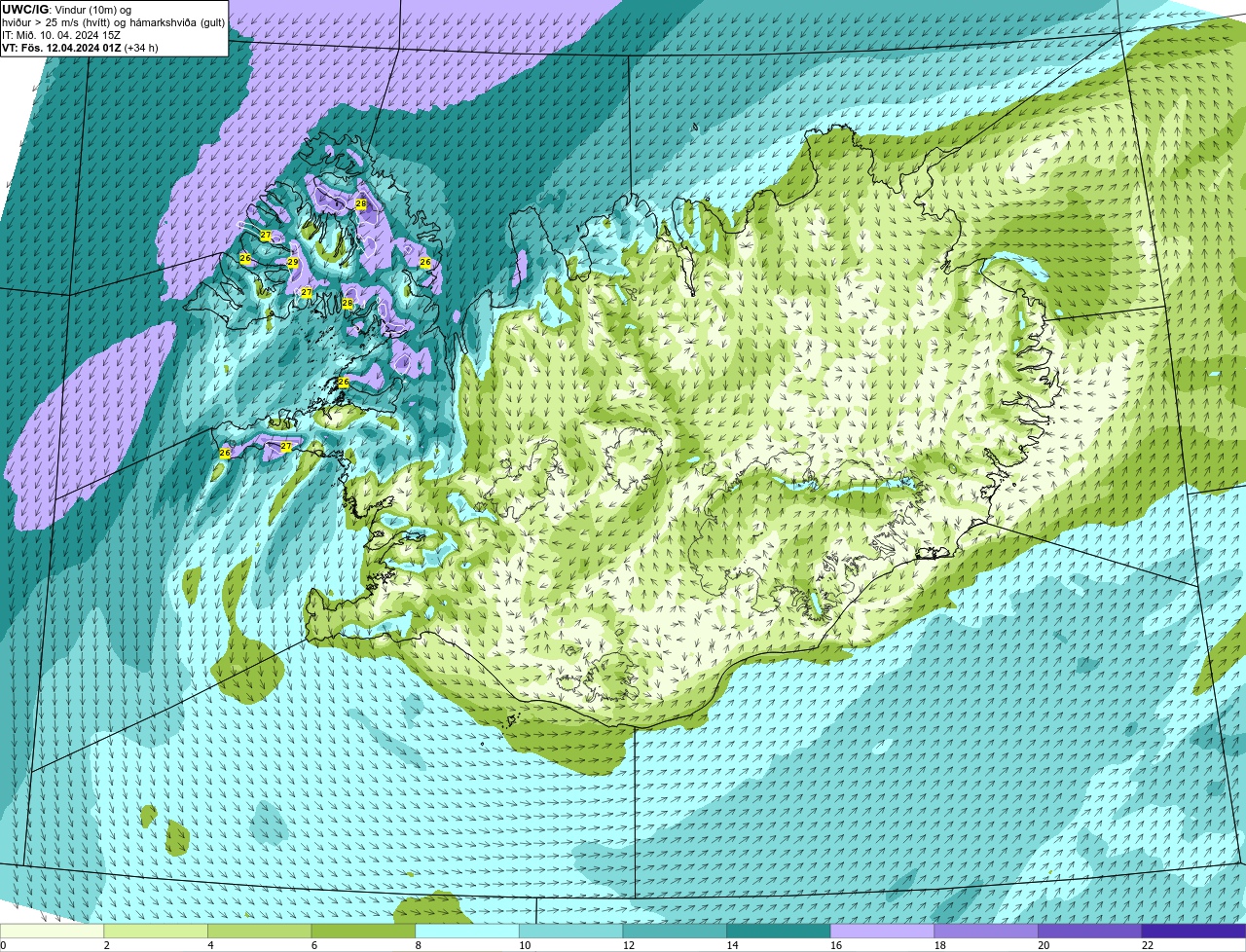Click the legend scale number 0
Screen dimensions: 1246x952
pyautogui.click(x=3, y=945)
